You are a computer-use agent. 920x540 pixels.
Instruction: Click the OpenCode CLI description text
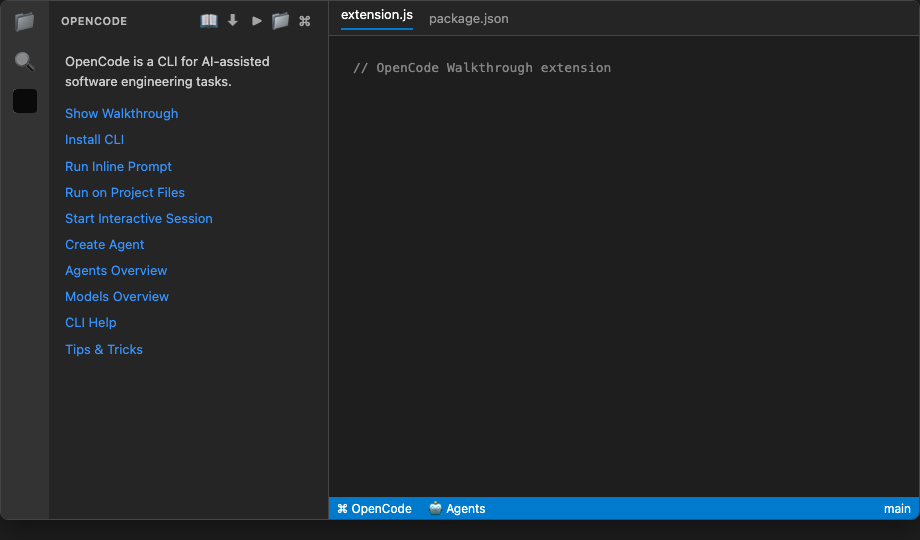(x=167, y=72)
